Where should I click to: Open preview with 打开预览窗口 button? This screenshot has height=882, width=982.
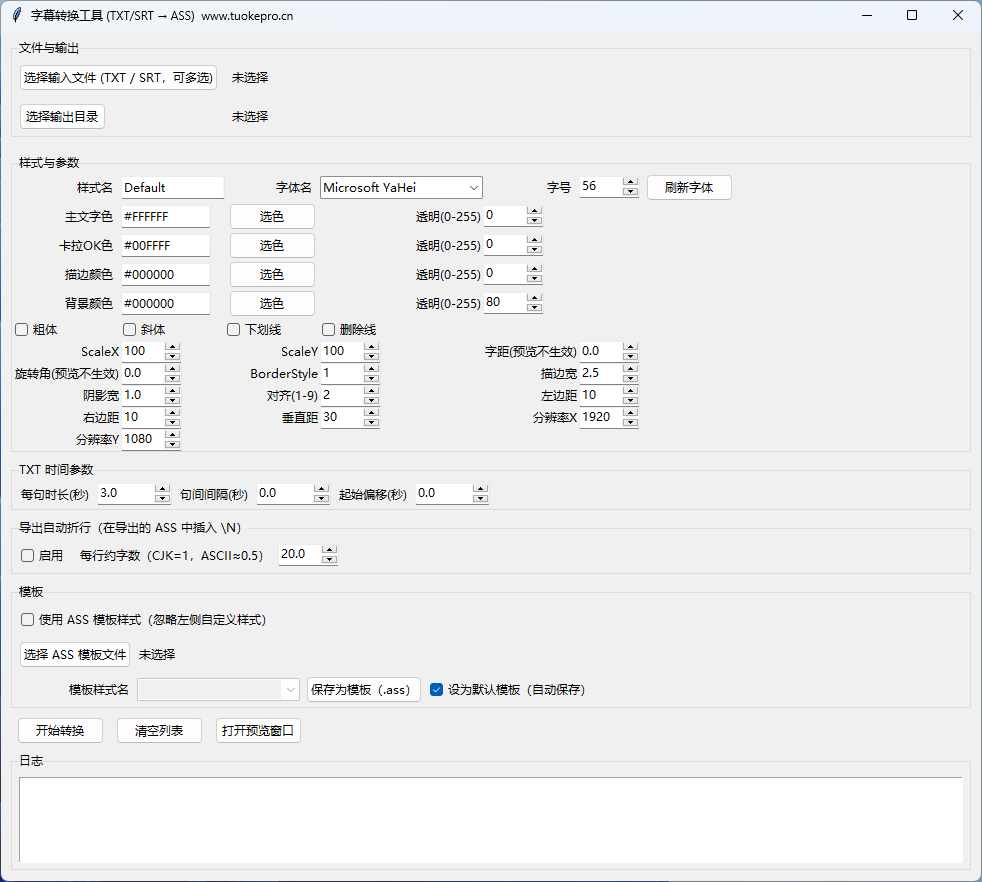[x=258, y=731]
